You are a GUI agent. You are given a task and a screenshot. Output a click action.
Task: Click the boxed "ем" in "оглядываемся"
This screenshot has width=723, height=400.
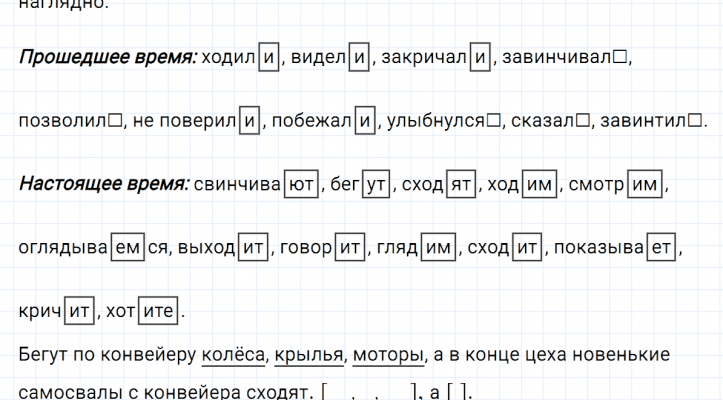click(126, 248)
